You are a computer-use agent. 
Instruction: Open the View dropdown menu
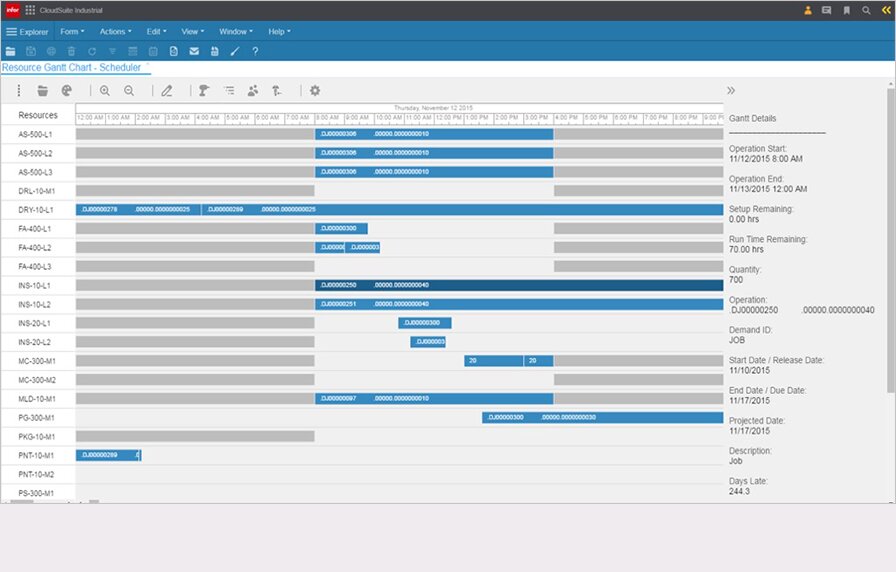[x=193, y=31]
